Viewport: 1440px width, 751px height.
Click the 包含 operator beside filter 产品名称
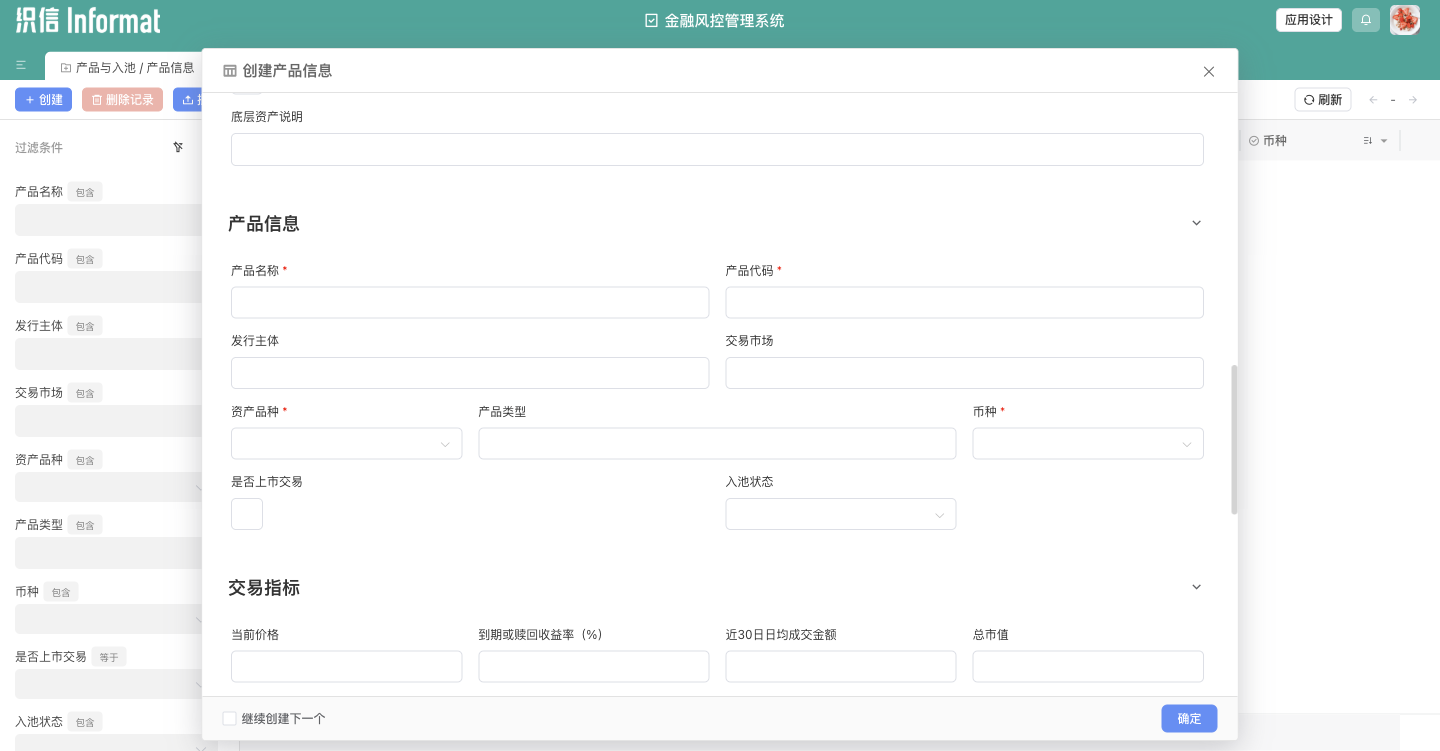point(85,192)
